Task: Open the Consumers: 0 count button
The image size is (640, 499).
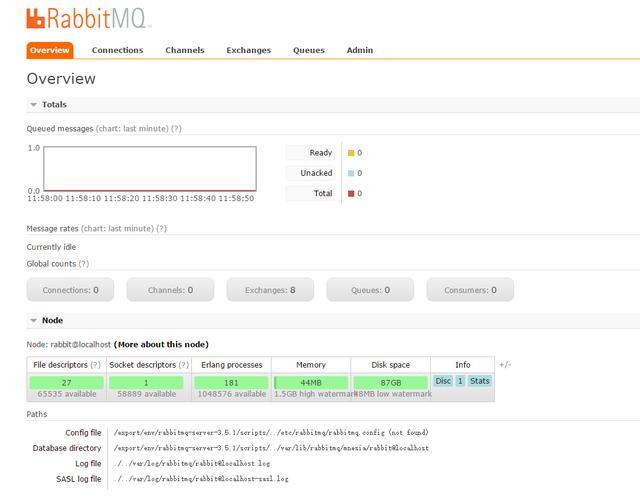Action: coord(470,290)
